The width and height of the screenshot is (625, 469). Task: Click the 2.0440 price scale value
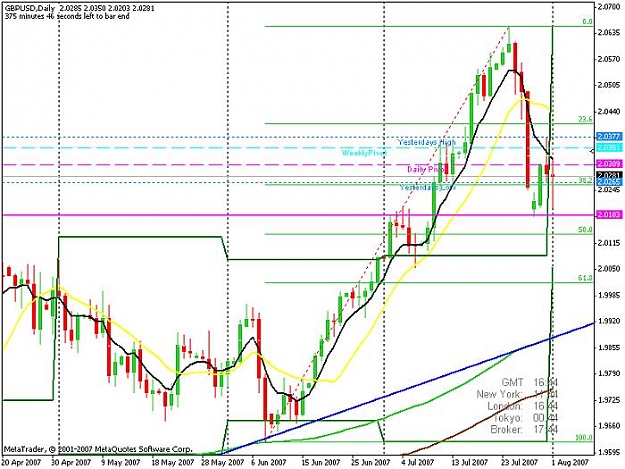coord(610,112)
